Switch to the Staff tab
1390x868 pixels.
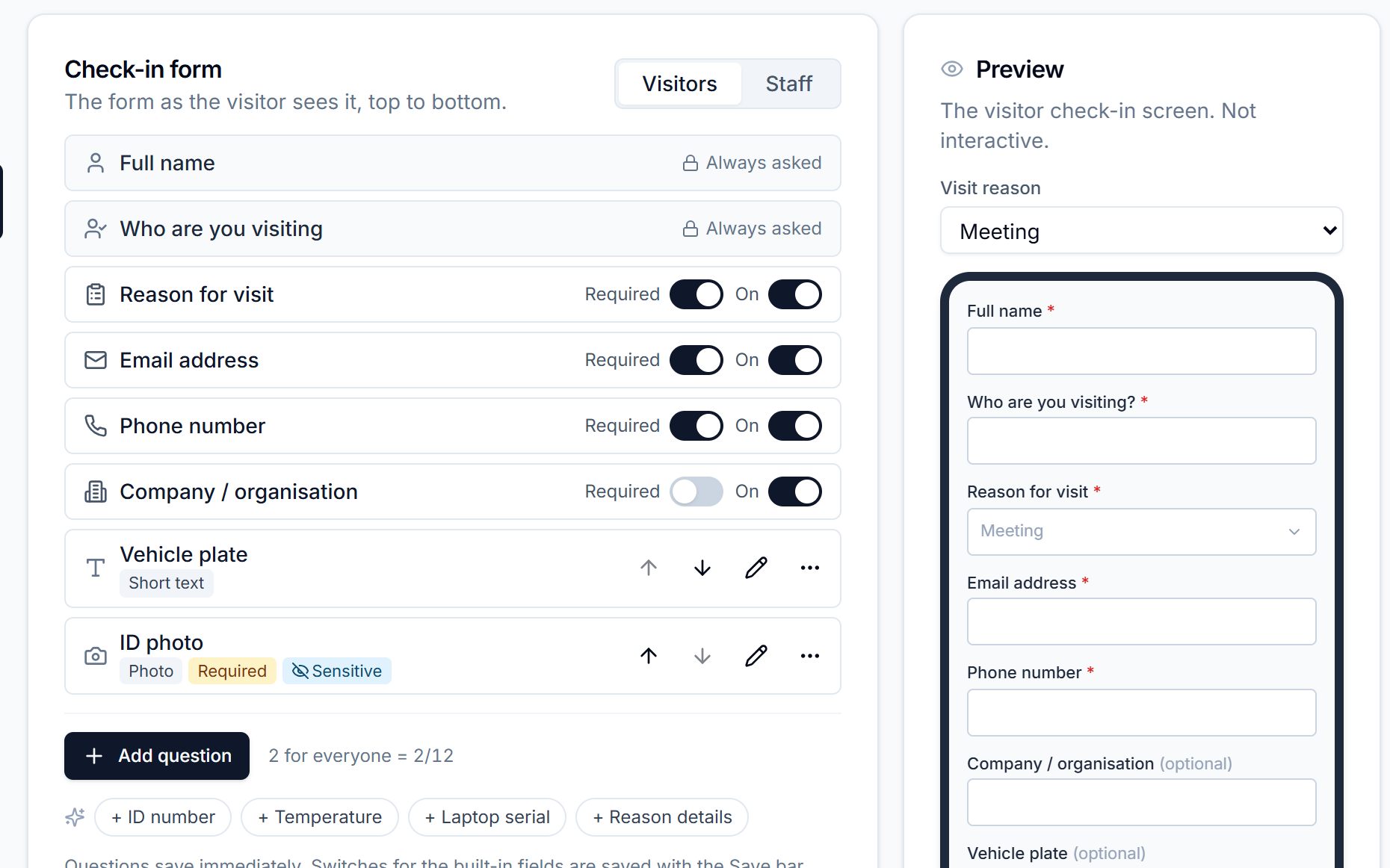(788, 84)
